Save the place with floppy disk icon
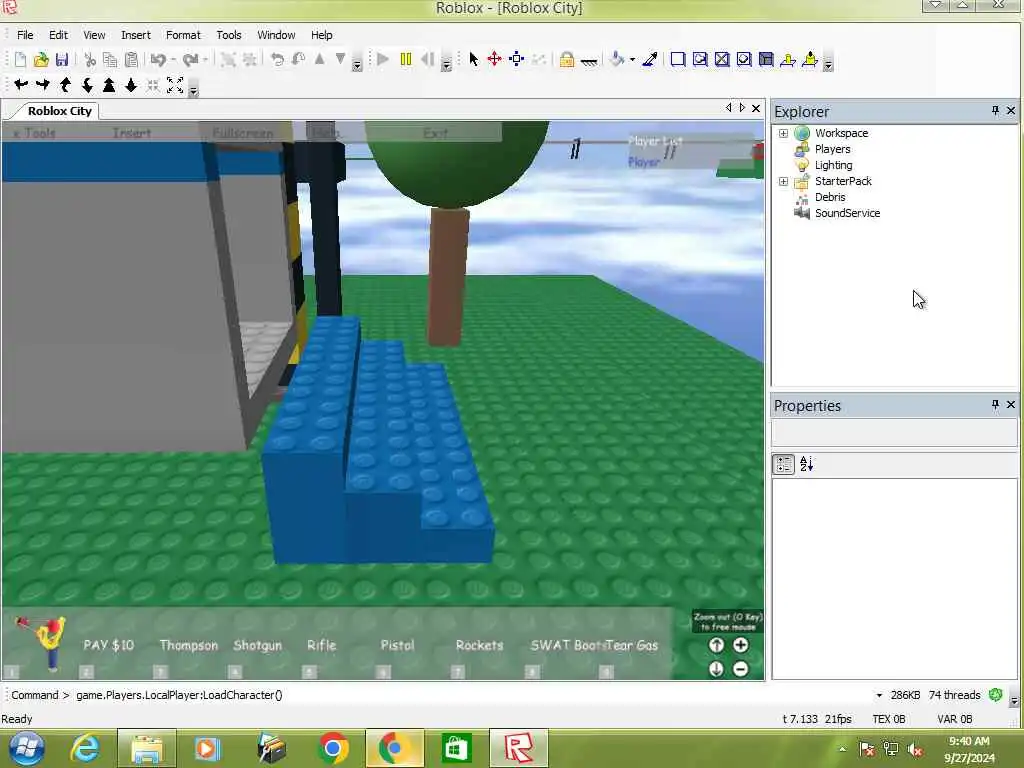1024x768 pixels. coord(62,60)
